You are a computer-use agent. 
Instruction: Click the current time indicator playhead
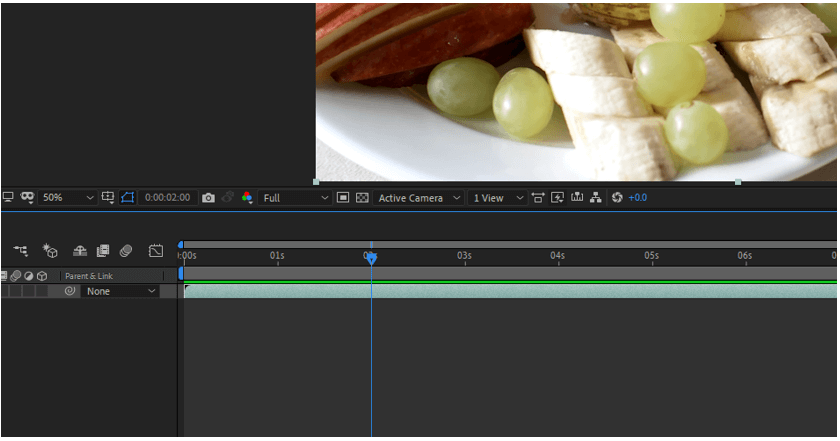coord(371,258)
